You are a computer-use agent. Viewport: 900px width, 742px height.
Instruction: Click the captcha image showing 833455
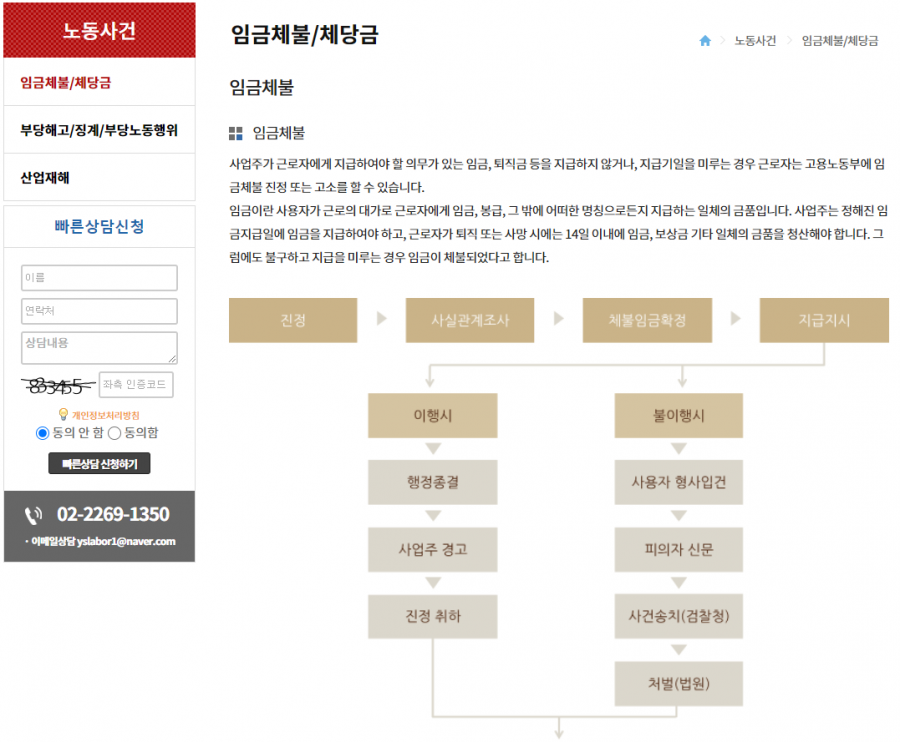(x=57, y=385)
